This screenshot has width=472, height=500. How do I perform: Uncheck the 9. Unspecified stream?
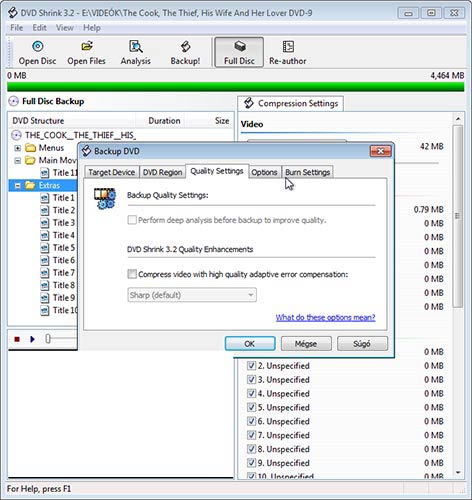[x=251, y=463]
